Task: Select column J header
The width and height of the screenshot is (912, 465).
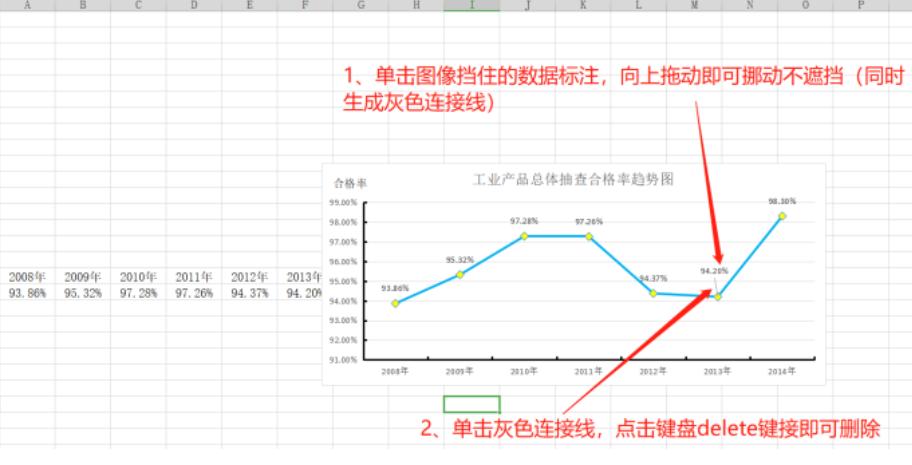Action: (x=528, y=5)
